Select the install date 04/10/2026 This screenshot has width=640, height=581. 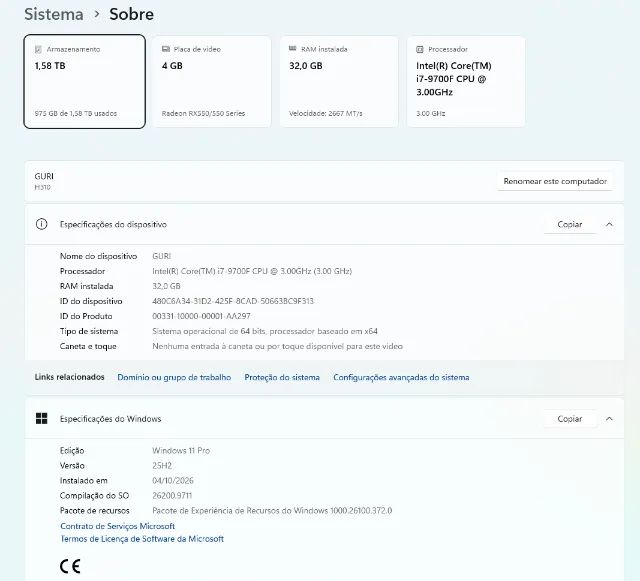[x=173, y=481]
